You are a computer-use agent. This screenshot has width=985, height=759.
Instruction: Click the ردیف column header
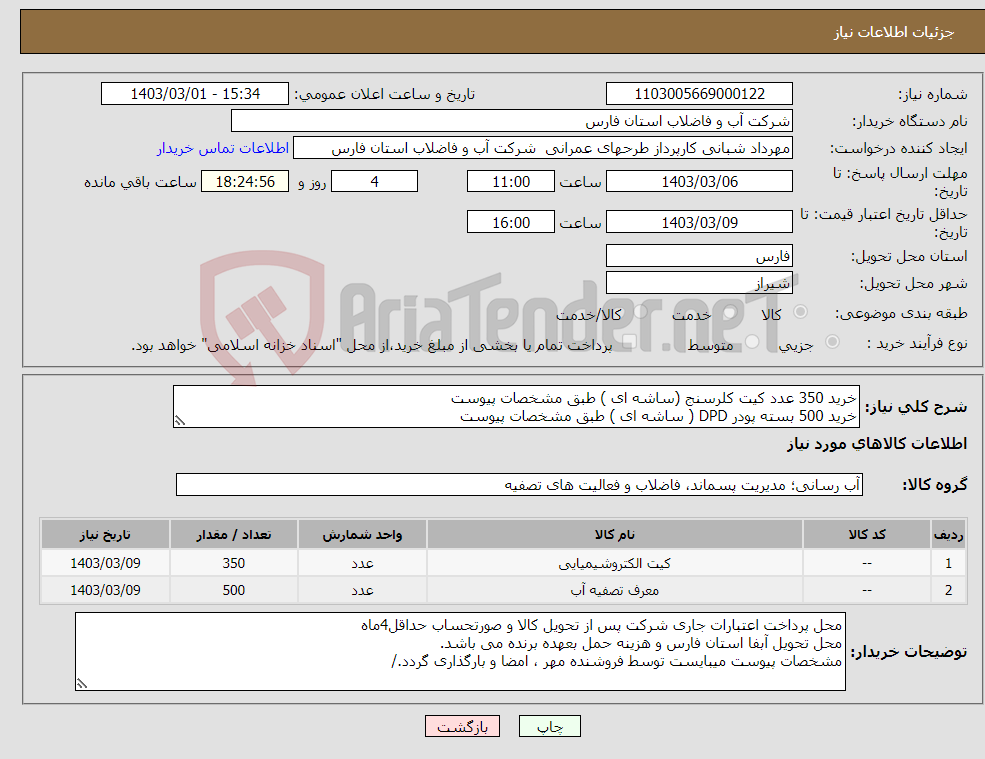click(949, 535)
